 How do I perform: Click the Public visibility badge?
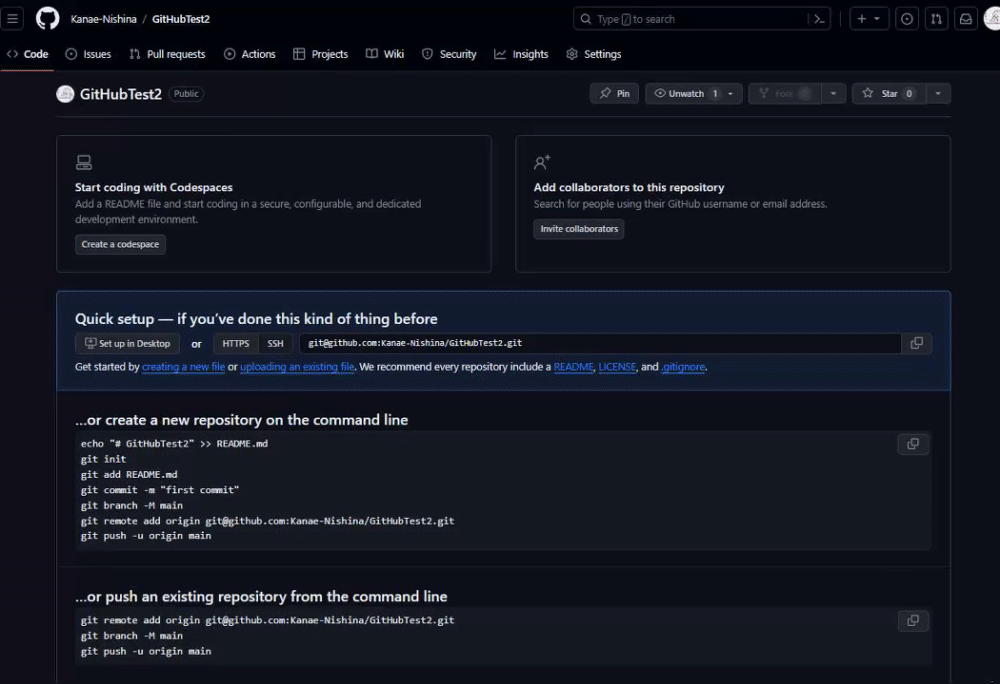click(186, 94)
